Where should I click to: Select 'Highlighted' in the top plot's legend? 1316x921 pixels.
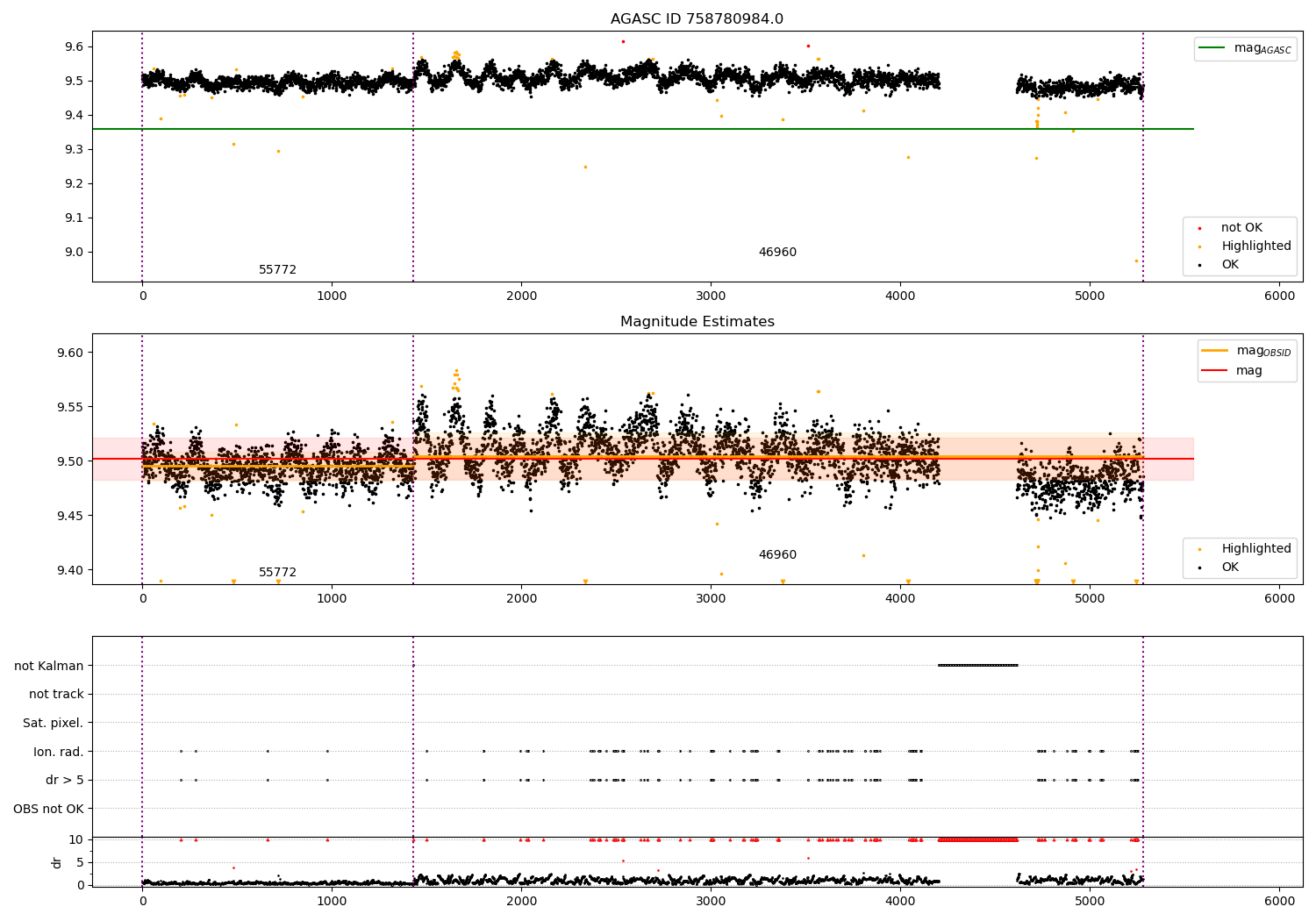(x=1256, y=246)
